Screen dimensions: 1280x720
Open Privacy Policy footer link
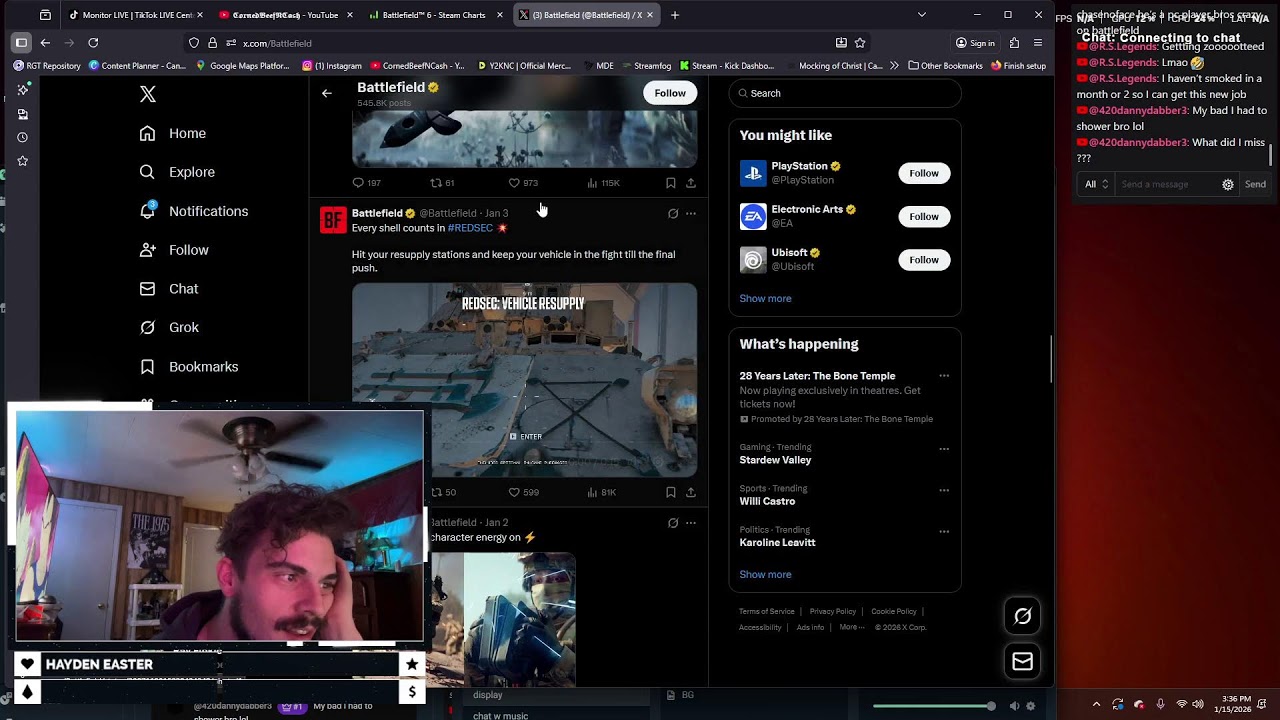point(833,611)
